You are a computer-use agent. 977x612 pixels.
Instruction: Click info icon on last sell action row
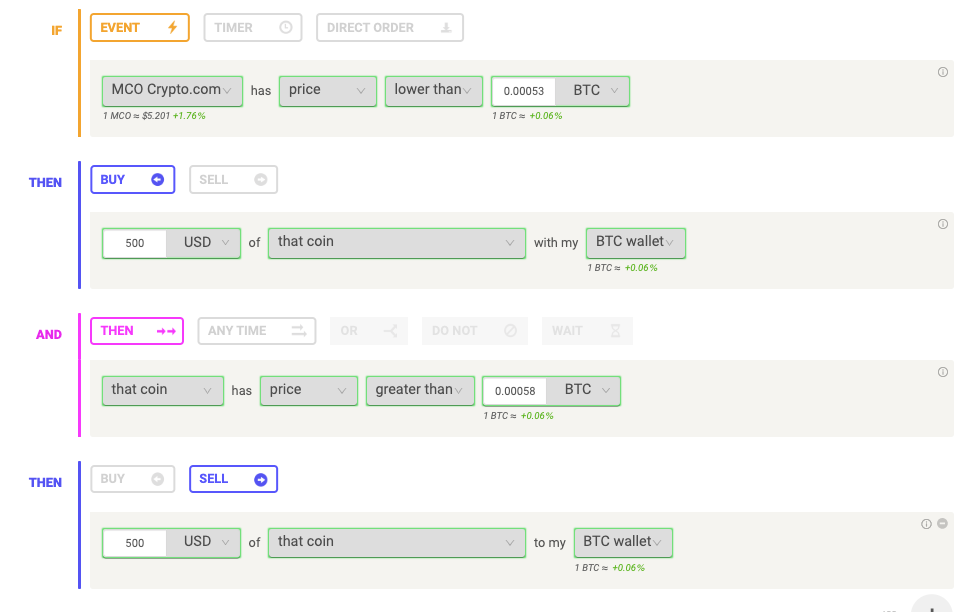click(927, 524)
